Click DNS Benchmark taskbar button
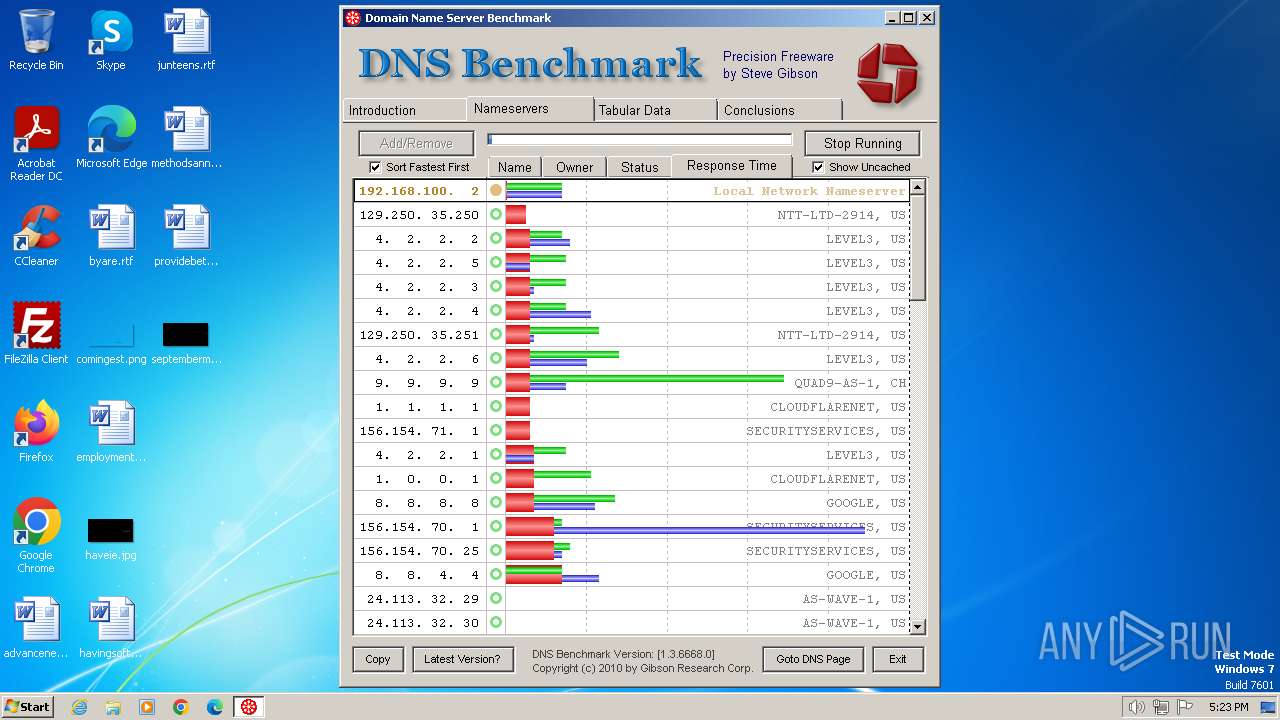The width and height of the screenshot is (1280, 720). pos(248,707)
